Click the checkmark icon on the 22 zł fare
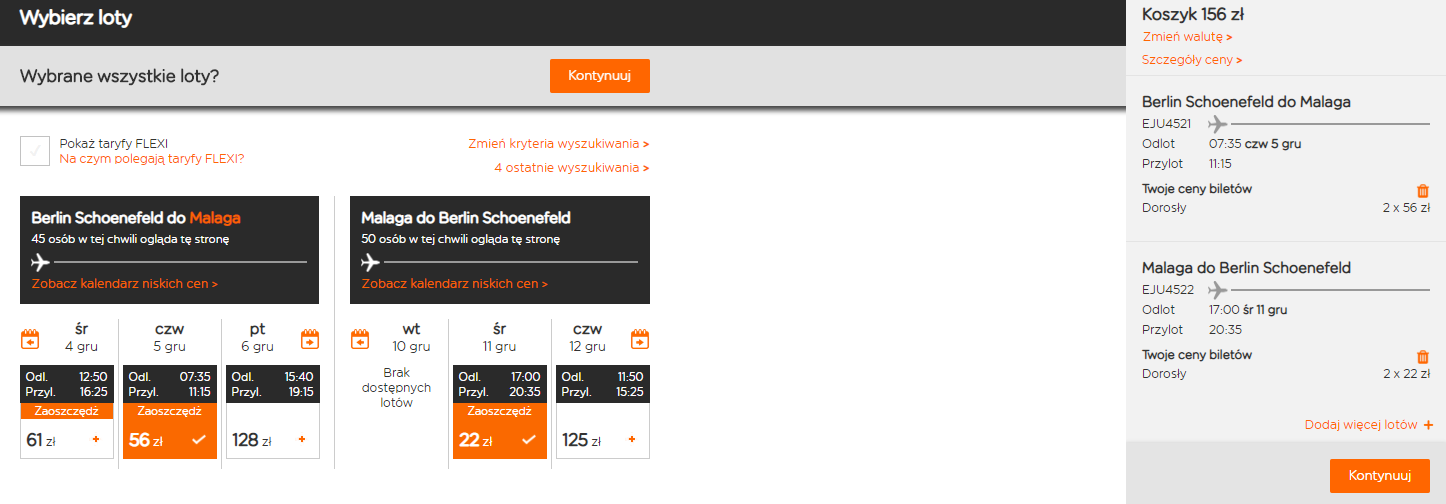The height and width of the screenshot is (504, 1446). [x=529, y=439]
